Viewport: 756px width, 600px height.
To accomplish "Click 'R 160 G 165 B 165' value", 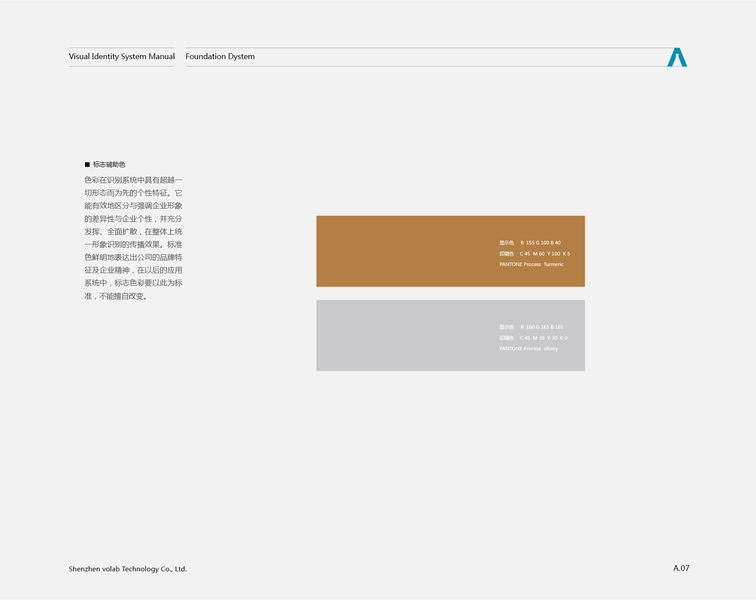I will coord(542,327).
